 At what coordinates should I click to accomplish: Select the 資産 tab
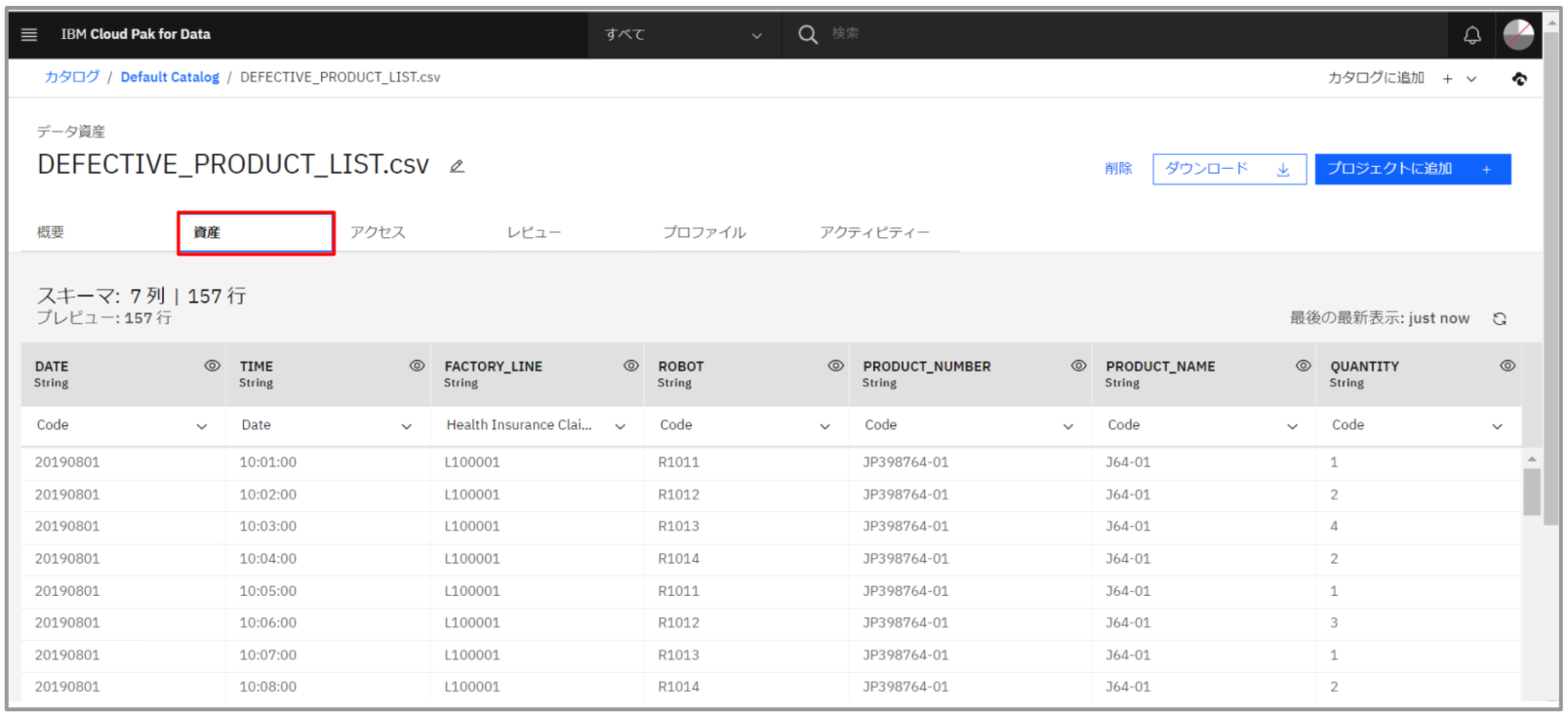[256, 232]
